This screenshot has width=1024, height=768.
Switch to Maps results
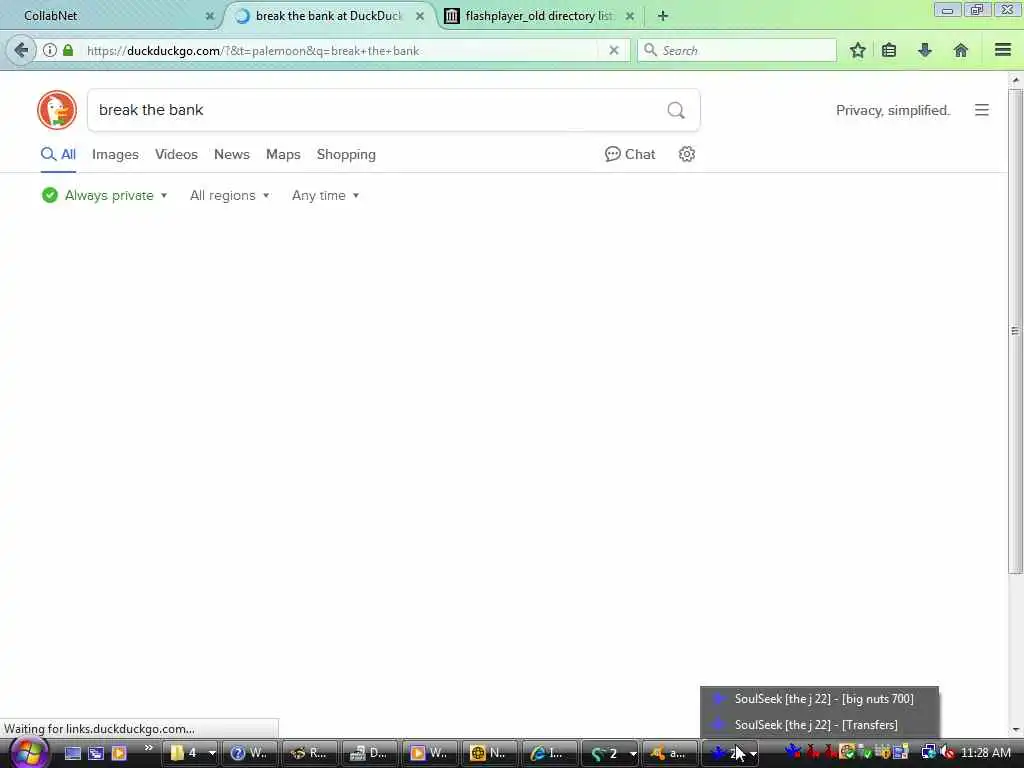pyautogui.click(x=283, y=154)
